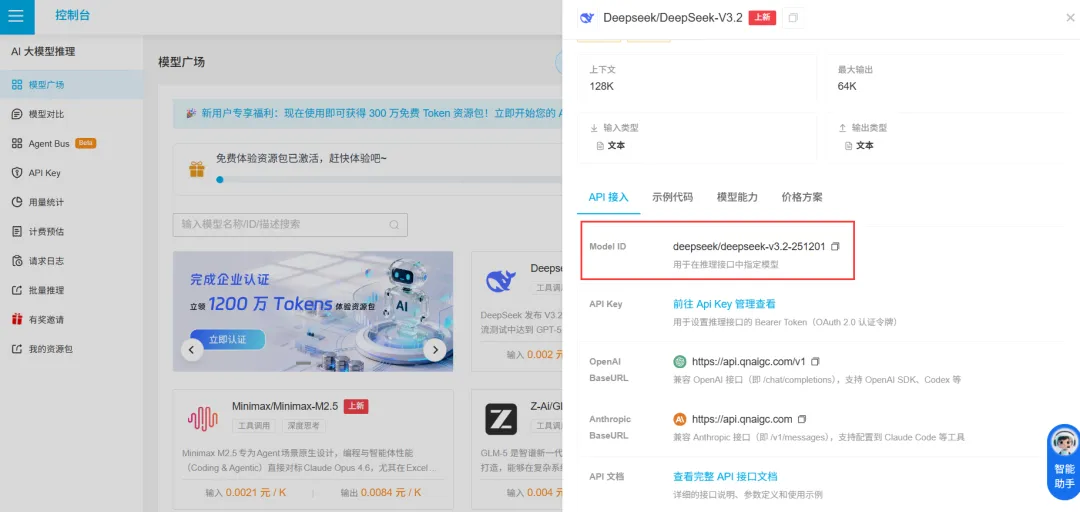
Task: Click the Beta badge beside Agent Bus
Action: (x=85, y=143)
